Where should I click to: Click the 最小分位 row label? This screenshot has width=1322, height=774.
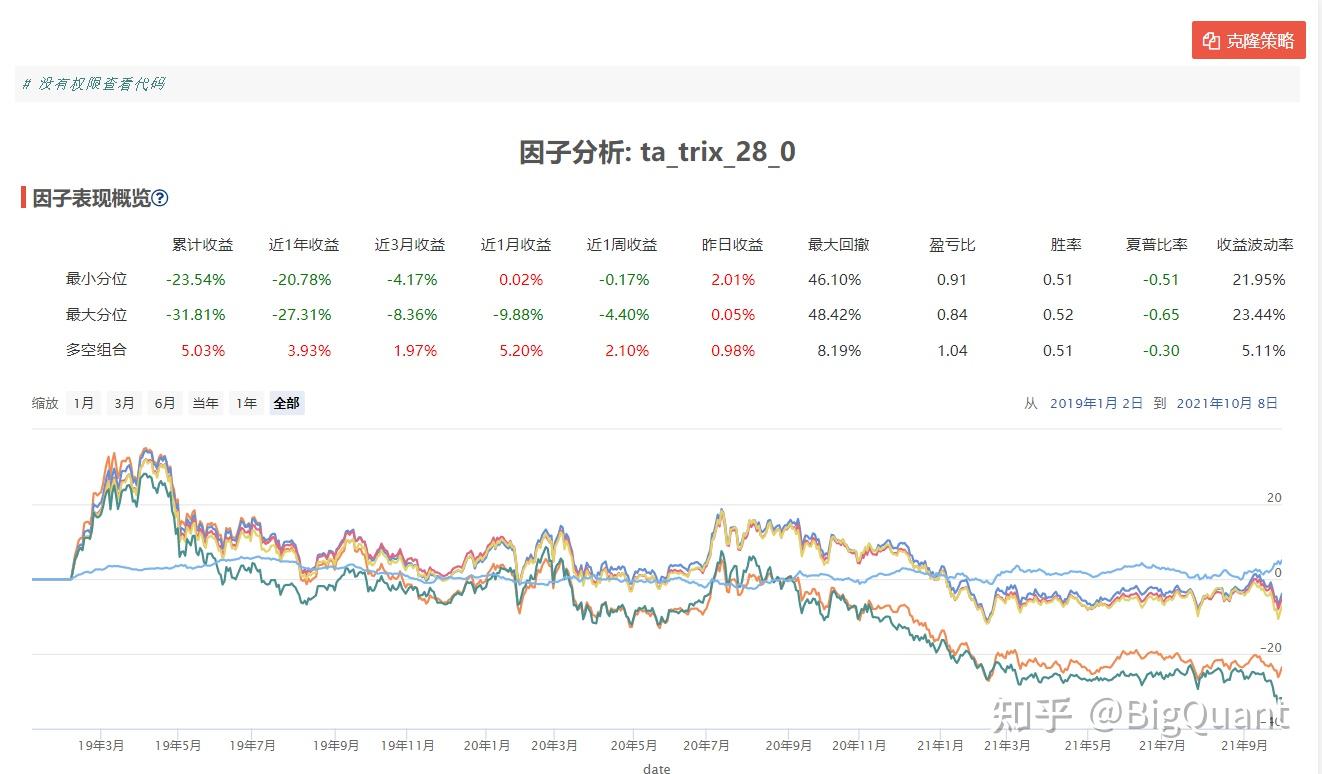click(95, 279)
